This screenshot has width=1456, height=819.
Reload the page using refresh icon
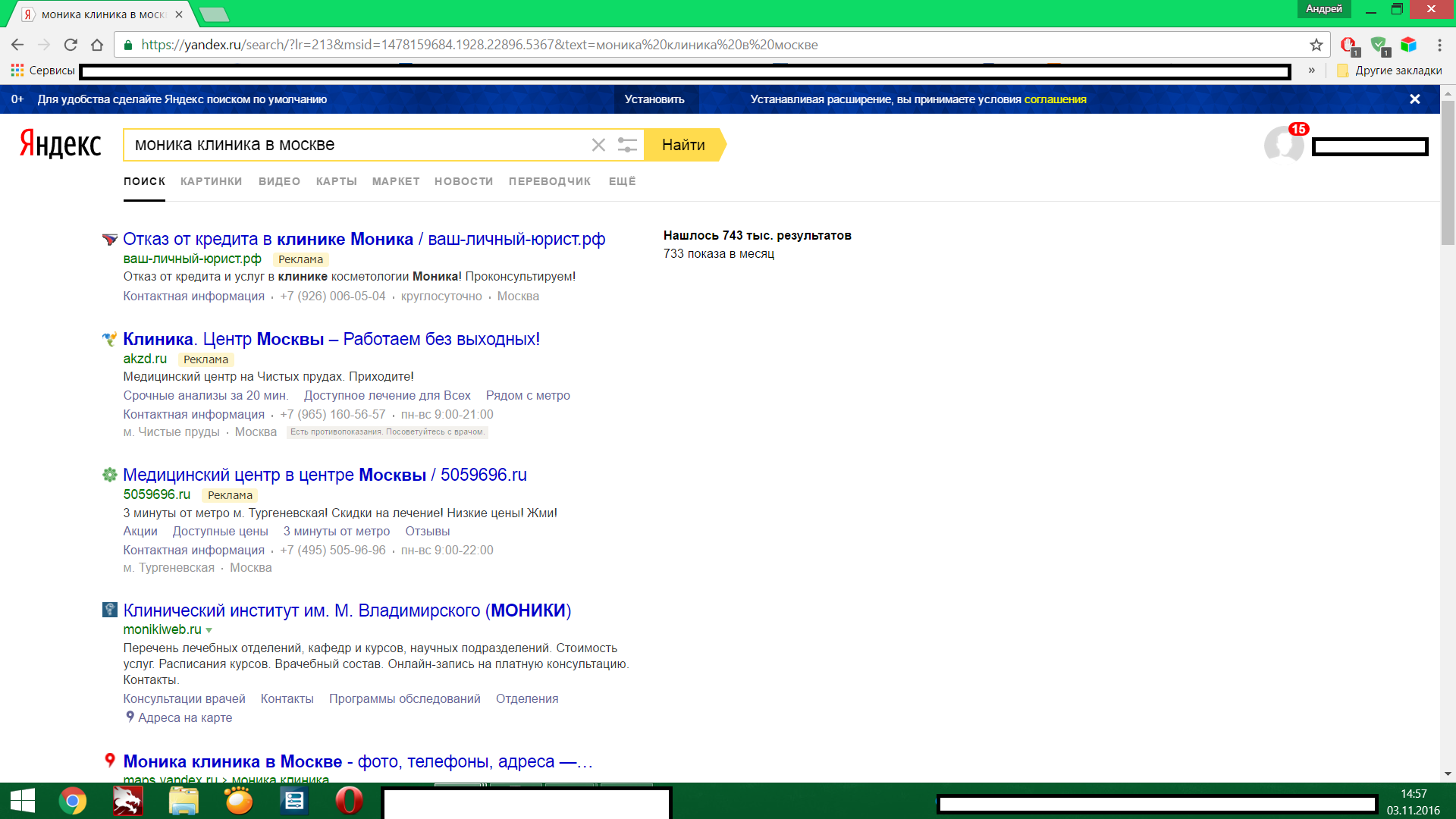(71, 45)
